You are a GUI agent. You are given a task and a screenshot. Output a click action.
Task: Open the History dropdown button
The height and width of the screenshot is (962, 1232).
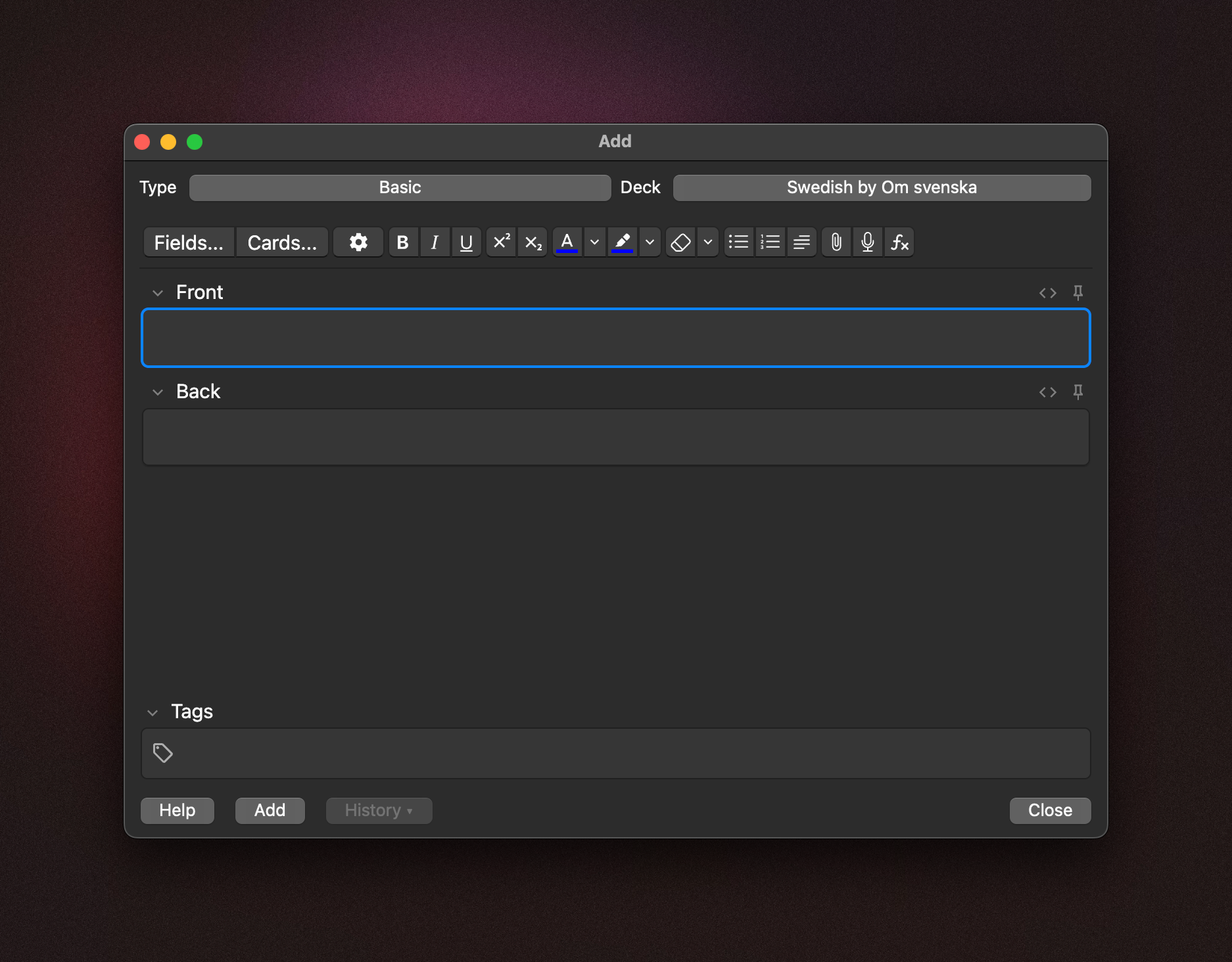coord(379,810)
